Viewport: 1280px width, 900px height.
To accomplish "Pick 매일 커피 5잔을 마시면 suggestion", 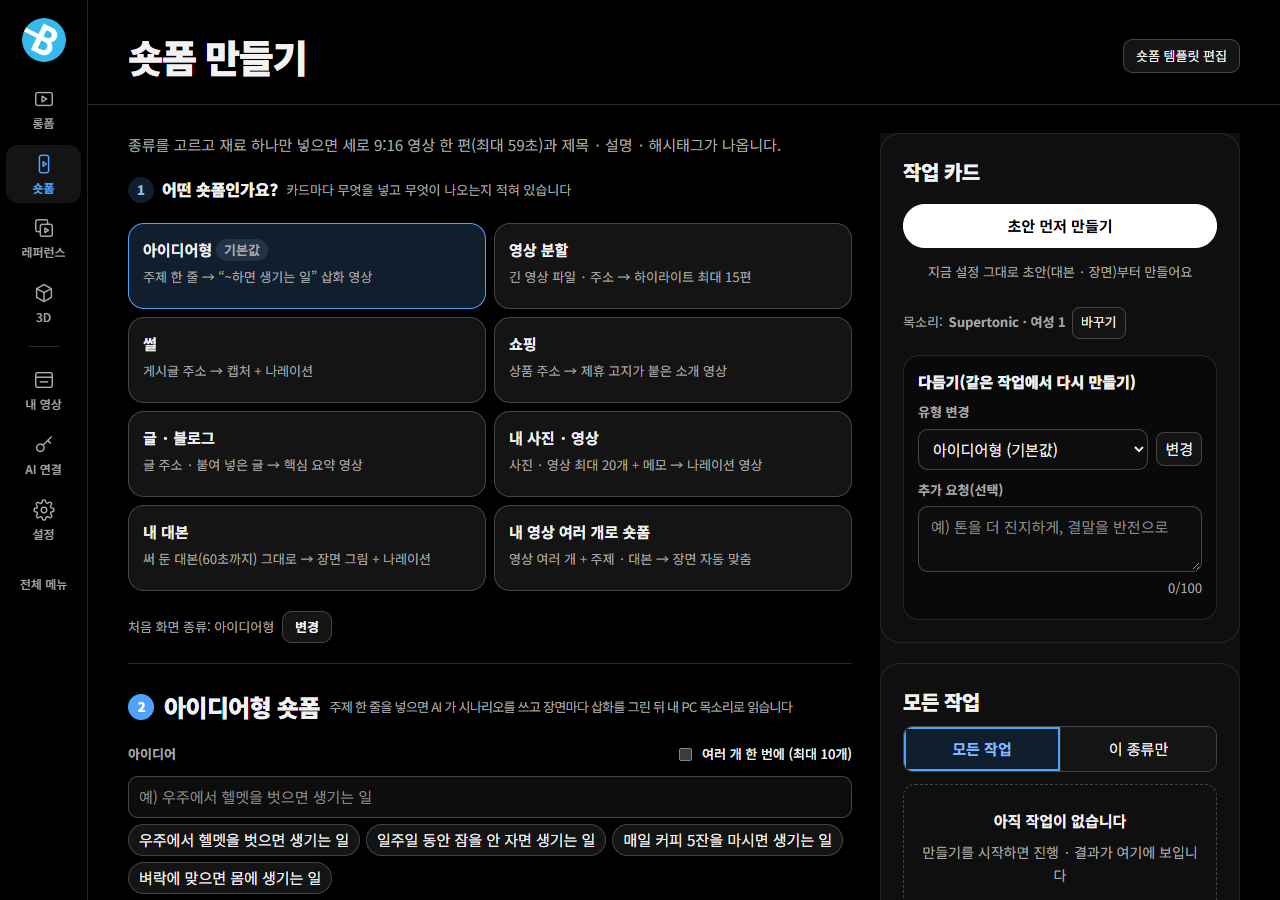I will coord(727,840).
